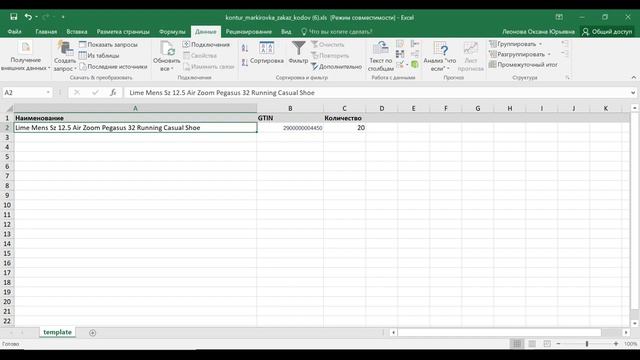Click Общий доступ share button
The image size is (640, 360).
607,31
